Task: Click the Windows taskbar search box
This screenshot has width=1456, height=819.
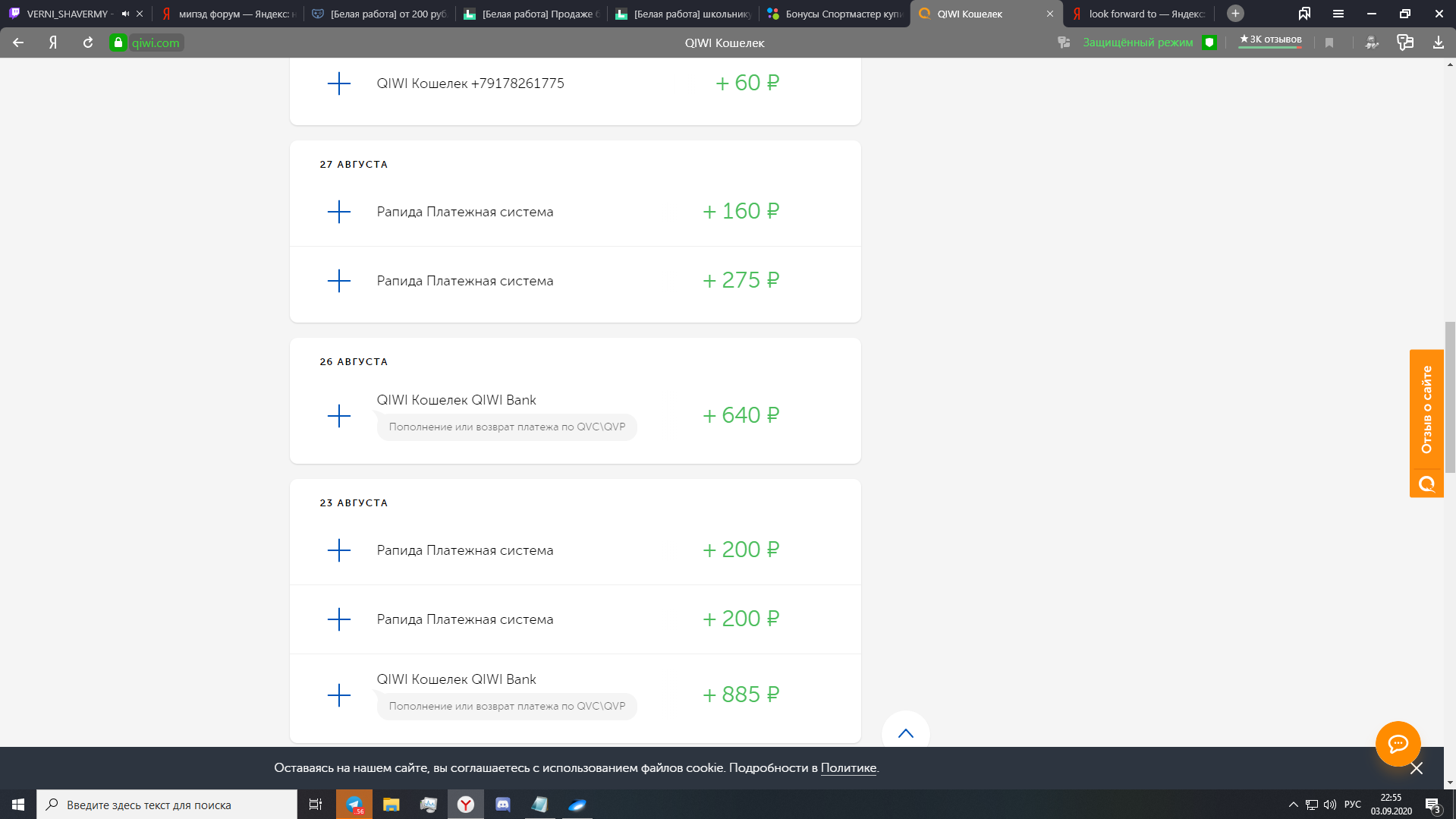Action: click(167, 805)
